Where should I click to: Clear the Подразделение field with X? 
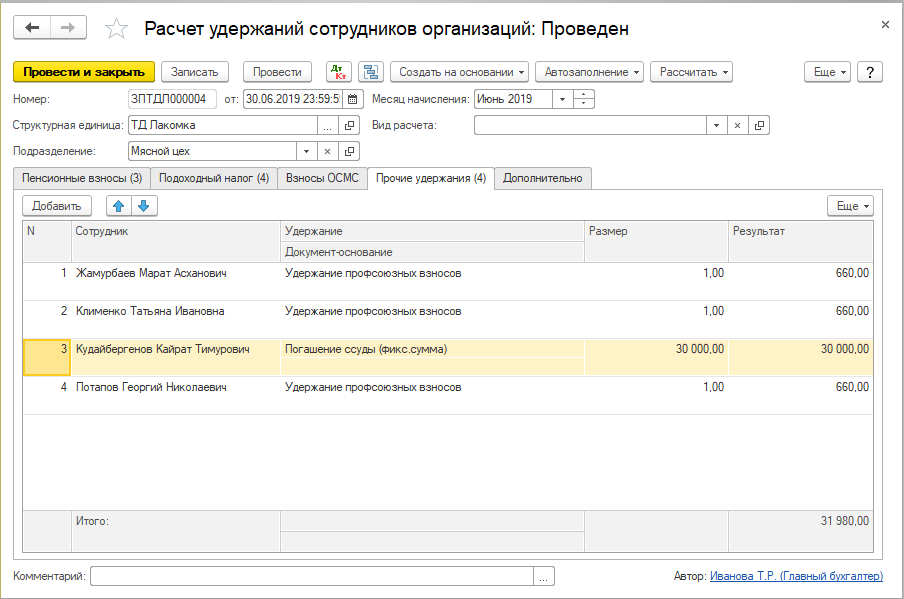tap(327, 151)
